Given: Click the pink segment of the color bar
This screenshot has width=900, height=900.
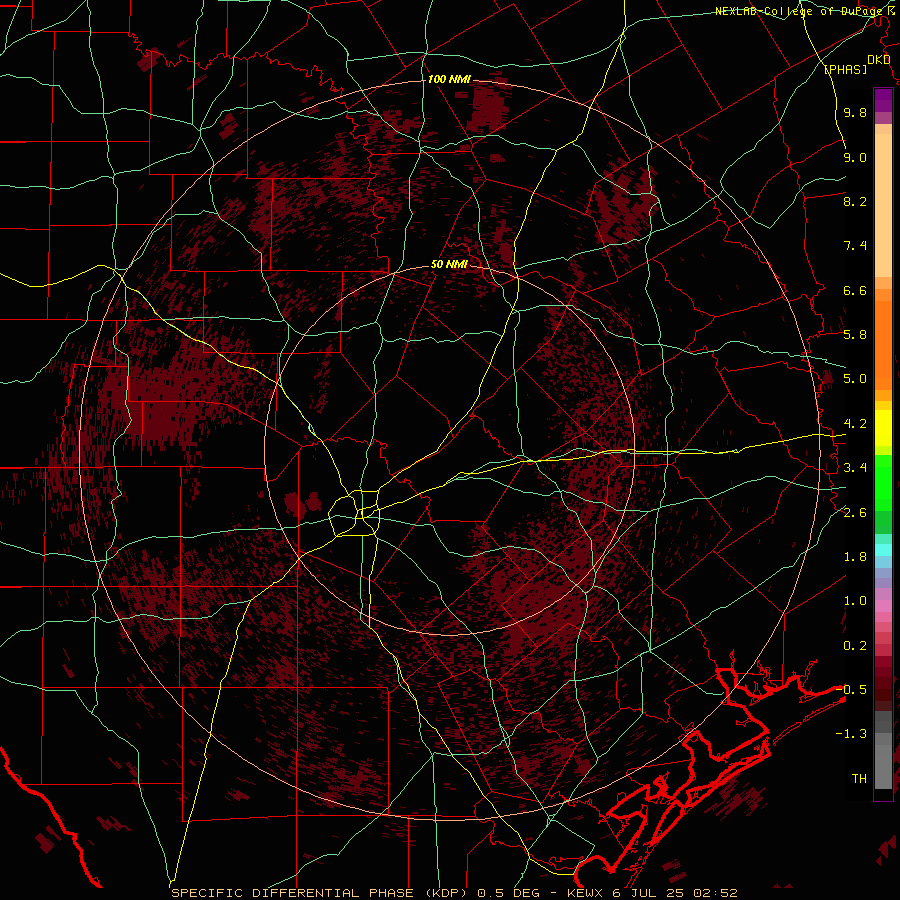Looking at the screenshot, I should [x=883, y=606].
